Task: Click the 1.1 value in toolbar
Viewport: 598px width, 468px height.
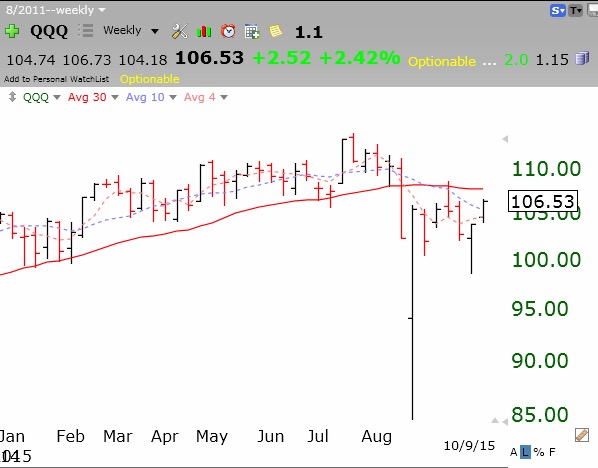Action: (x=309, y=32)
